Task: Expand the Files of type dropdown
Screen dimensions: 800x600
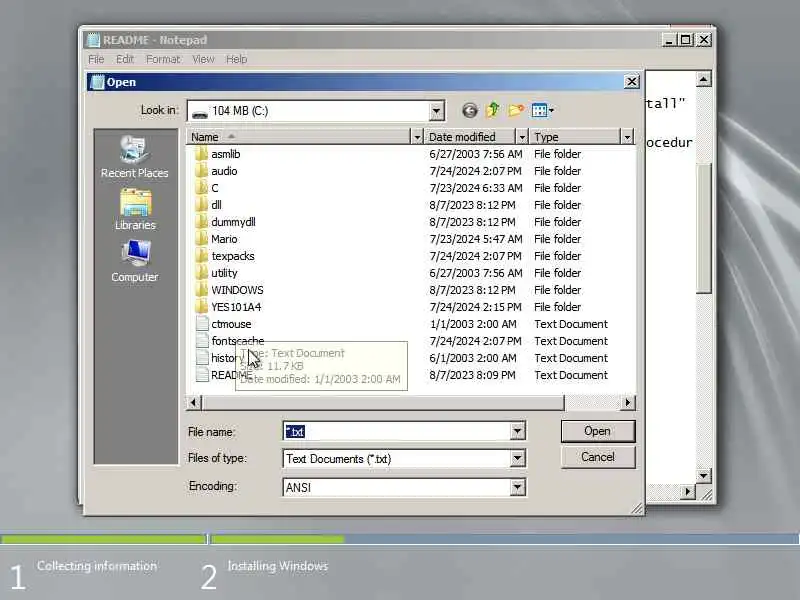Action: tap(517, 459)
